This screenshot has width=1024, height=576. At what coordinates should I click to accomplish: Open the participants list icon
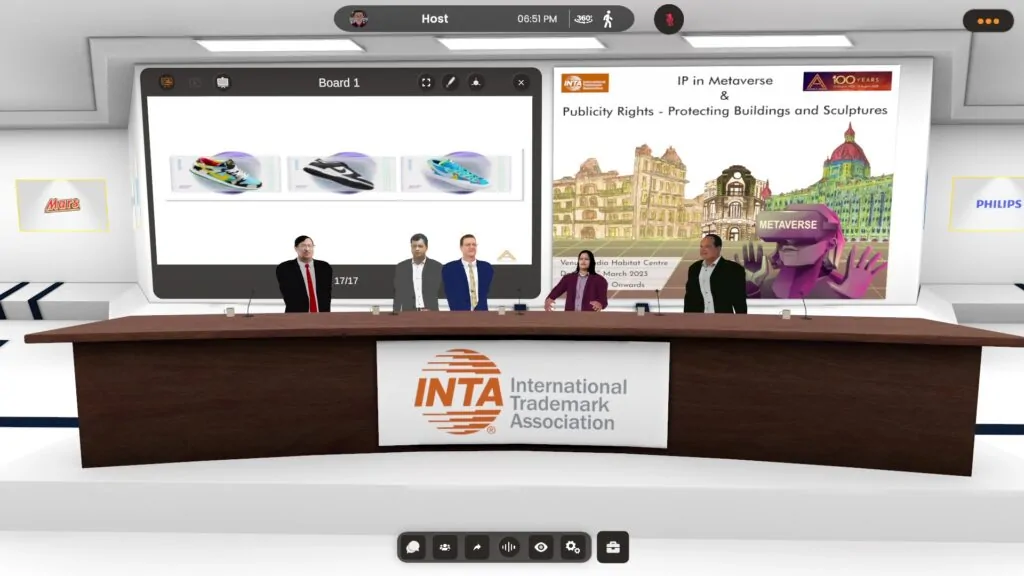(x=445, y=547)
